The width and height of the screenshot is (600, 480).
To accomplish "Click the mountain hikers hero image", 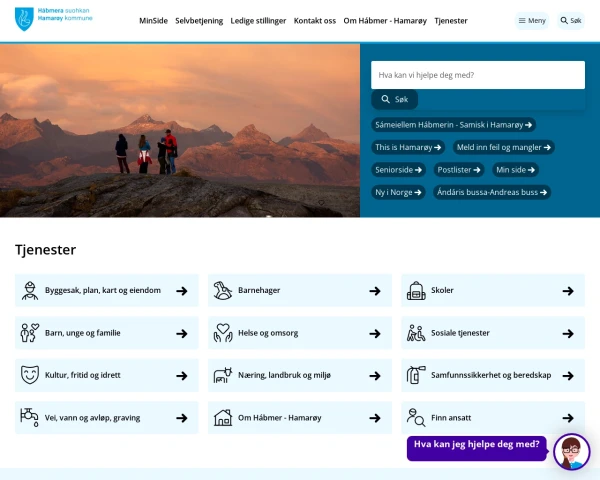I will (x=180, y=131).
